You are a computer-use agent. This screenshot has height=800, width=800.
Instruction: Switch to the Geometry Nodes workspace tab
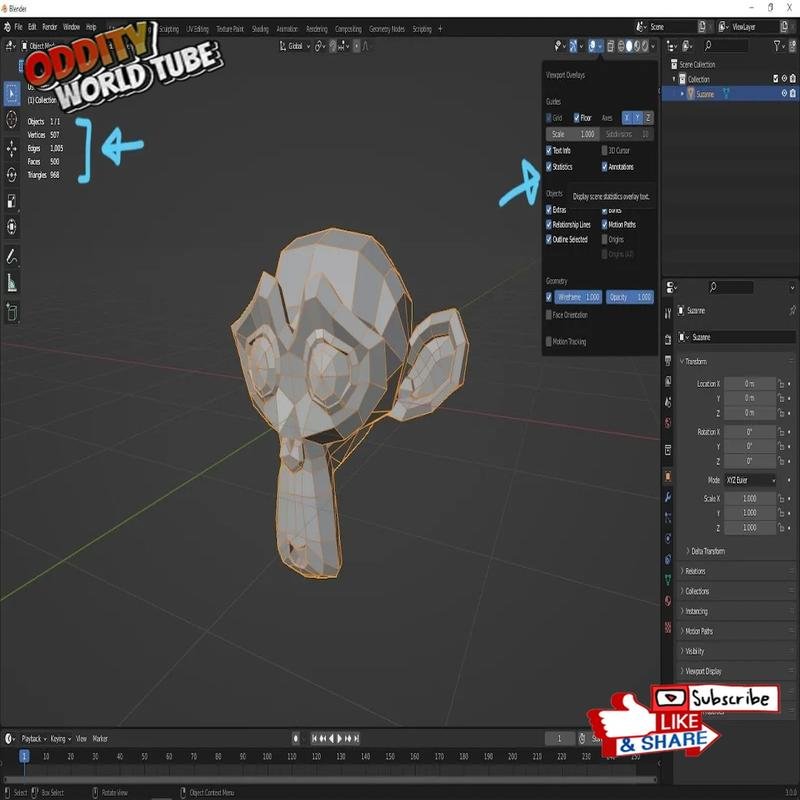387,29
